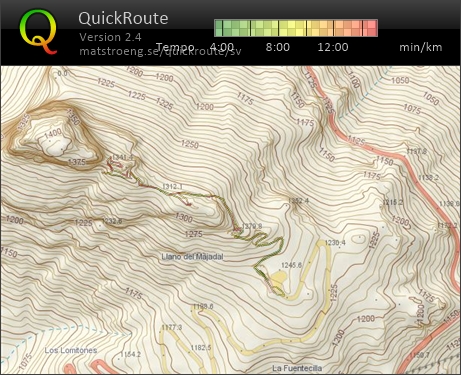Click the 1312.1 spot height on route
Image resolution: width=461 pixels, height=375 pixels.
173,186
